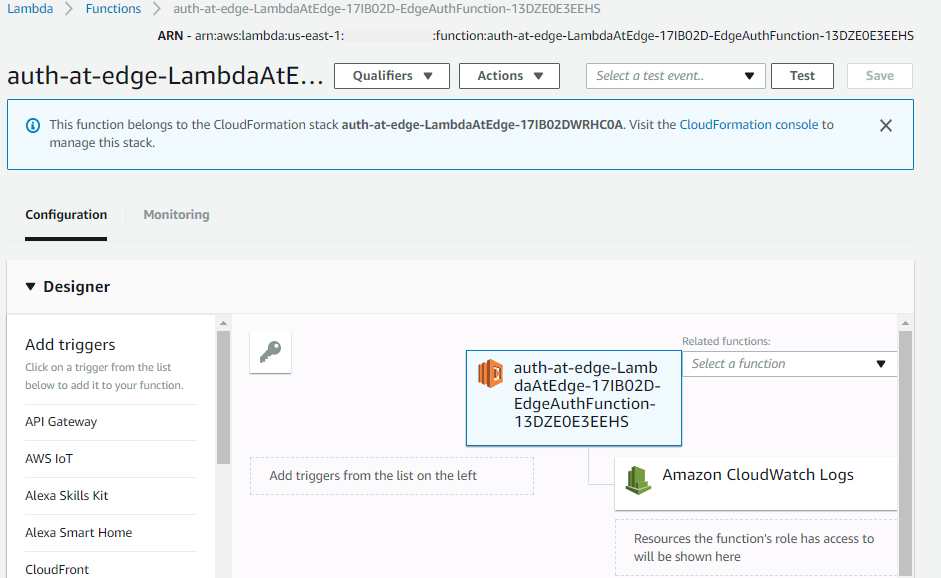Open the Qualifiers dropdown

pyautogui.click(x=392, y=76)
